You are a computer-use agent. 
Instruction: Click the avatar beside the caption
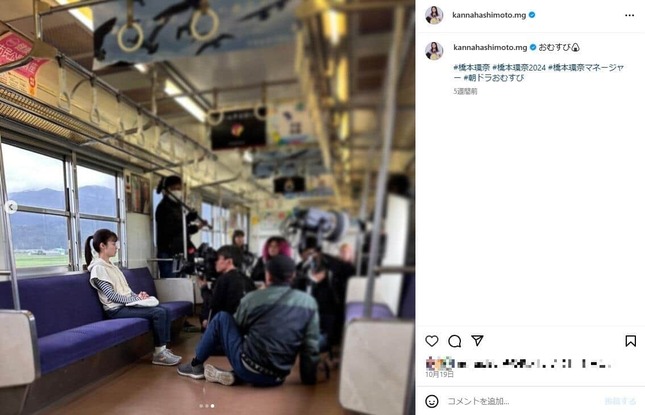(434, 51)
